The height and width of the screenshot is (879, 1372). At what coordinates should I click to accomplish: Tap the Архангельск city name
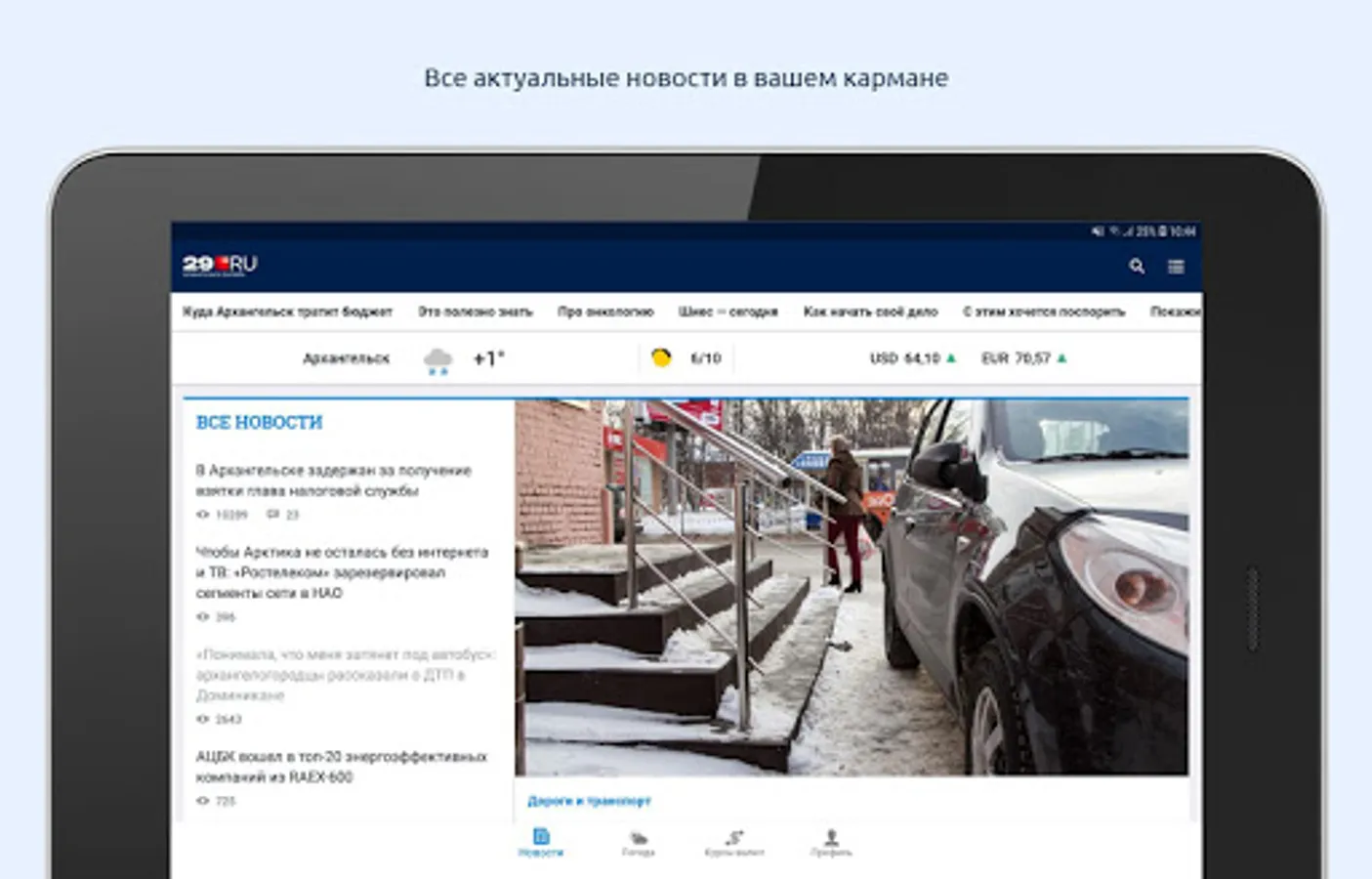346,358
